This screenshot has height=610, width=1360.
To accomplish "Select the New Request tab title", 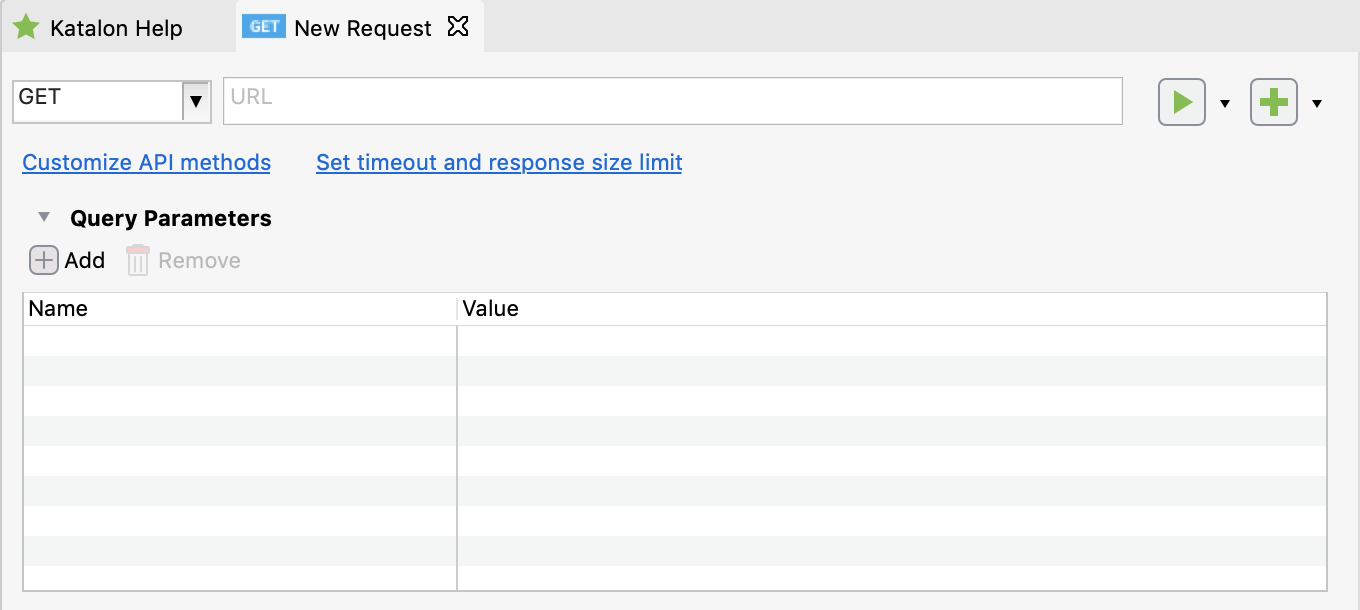I will click(363, 28).
